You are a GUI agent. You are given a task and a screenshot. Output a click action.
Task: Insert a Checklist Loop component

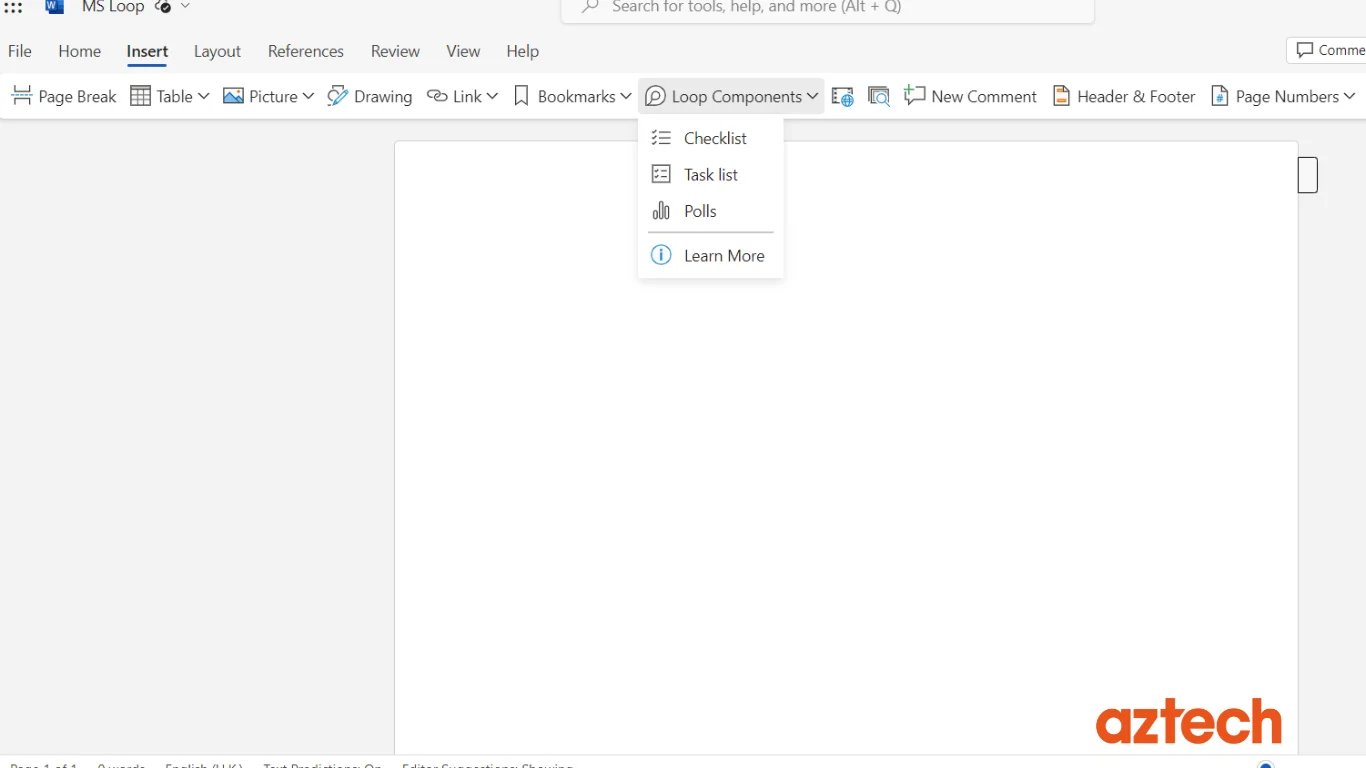click(713, 138)
